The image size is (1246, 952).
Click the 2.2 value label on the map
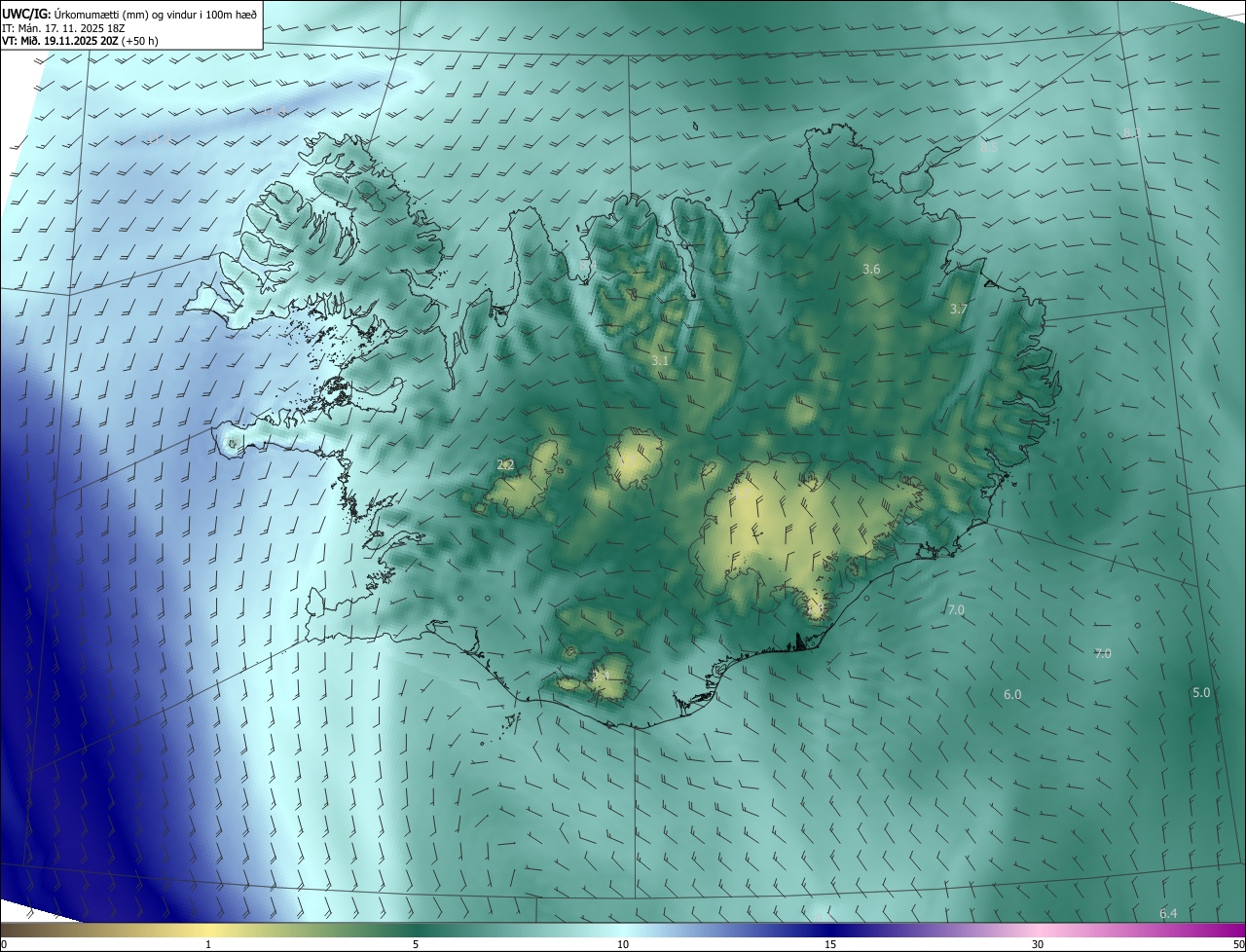[505, 465]
